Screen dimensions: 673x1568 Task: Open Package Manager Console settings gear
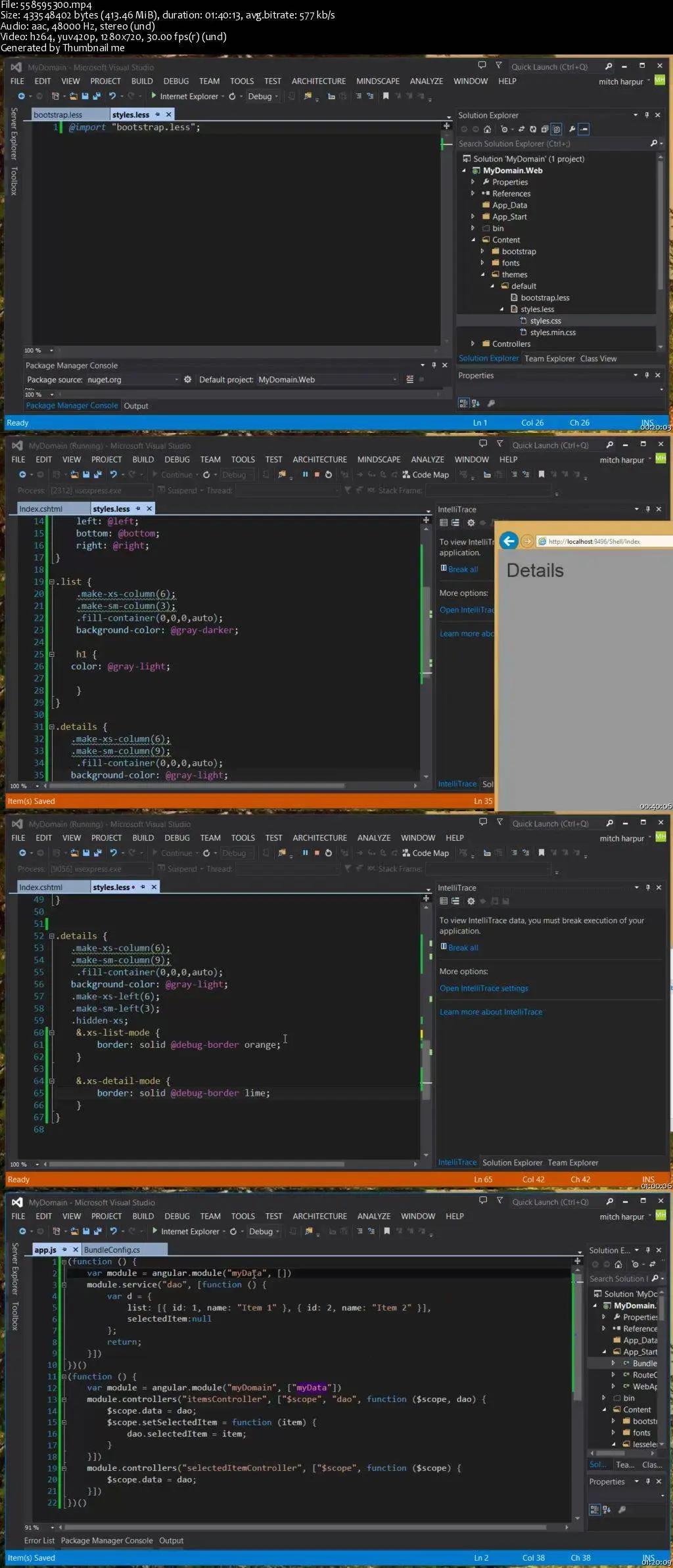187,380
